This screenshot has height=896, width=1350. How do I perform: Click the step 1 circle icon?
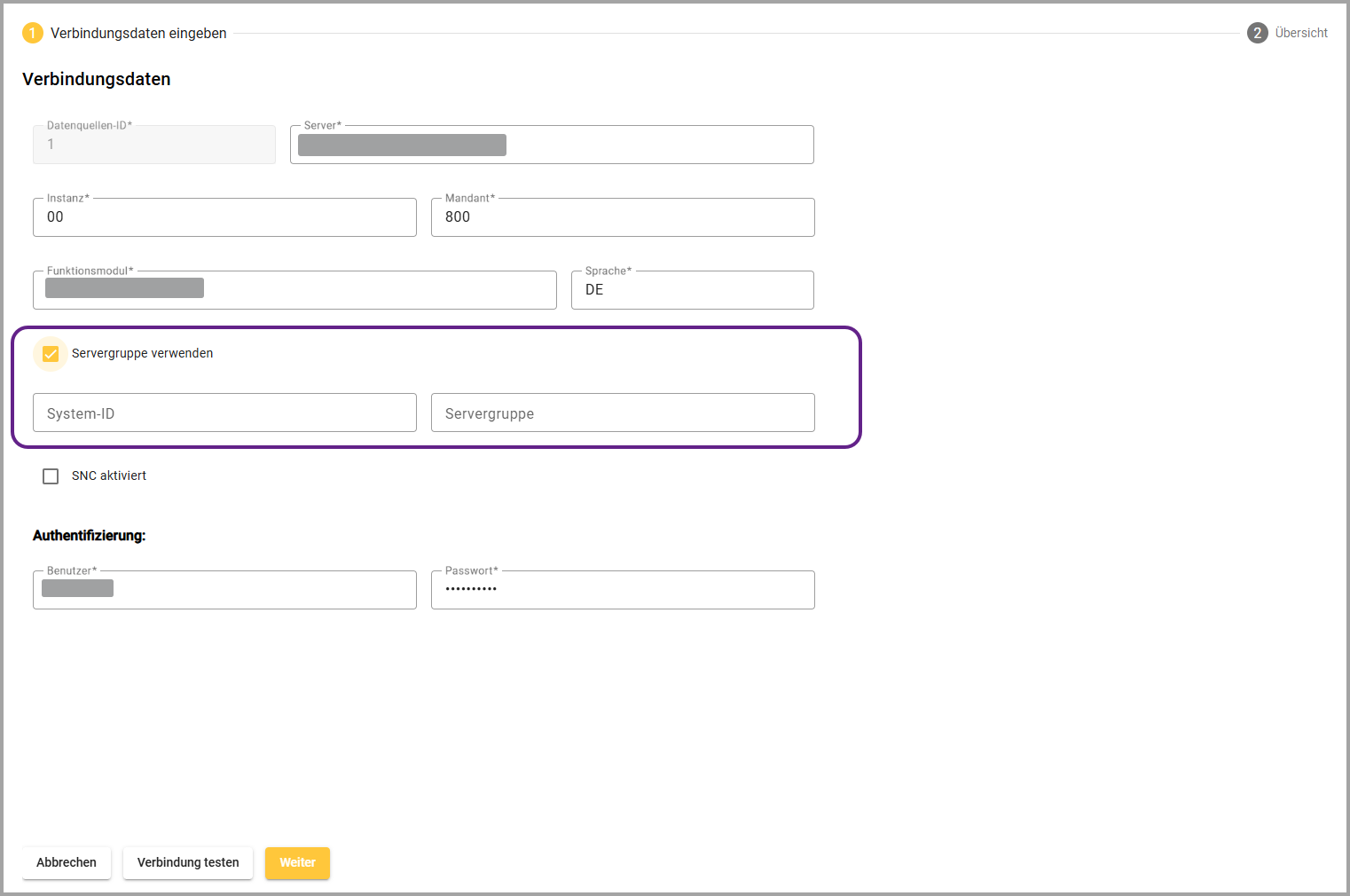point(33,33)
